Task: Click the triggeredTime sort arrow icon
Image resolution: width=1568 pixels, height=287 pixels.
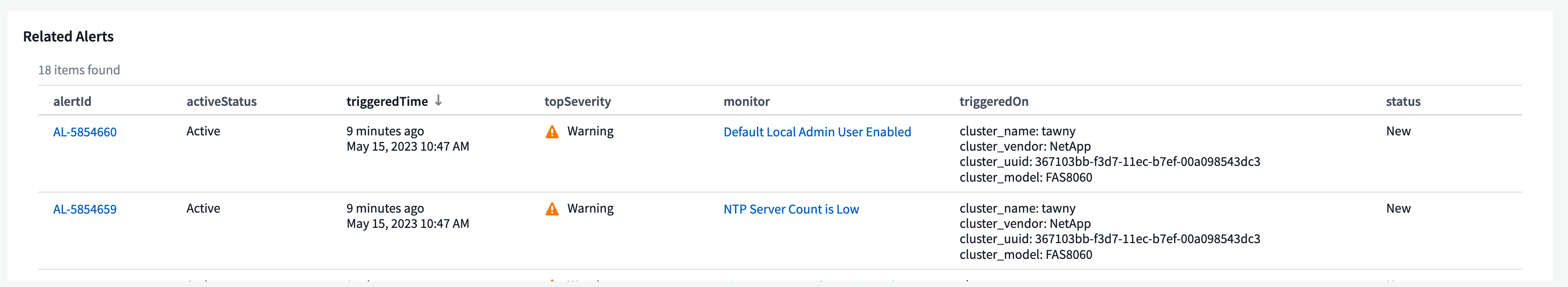Action: [438, 101]
